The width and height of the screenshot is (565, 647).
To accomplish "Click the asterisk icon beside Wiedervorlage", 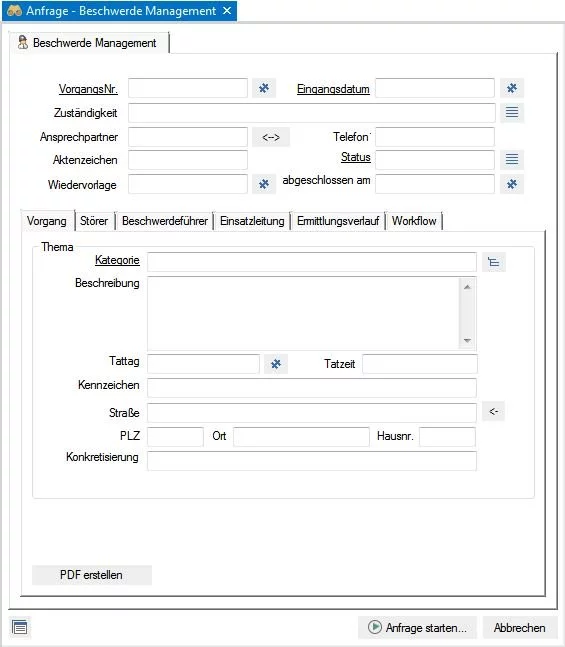I will tap(264, 184).
